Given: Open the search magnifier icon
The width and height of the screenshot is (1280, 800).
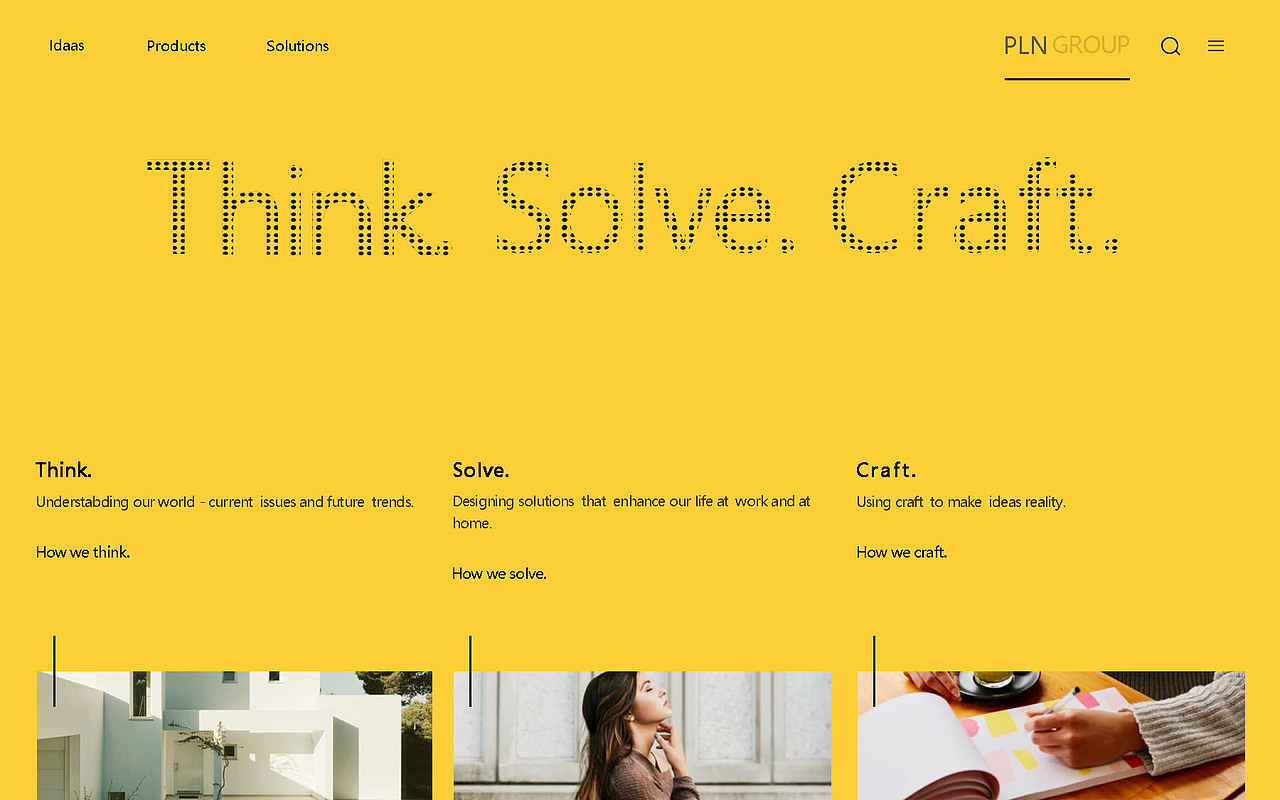Looking at the screenshot, I should 1170,46.
